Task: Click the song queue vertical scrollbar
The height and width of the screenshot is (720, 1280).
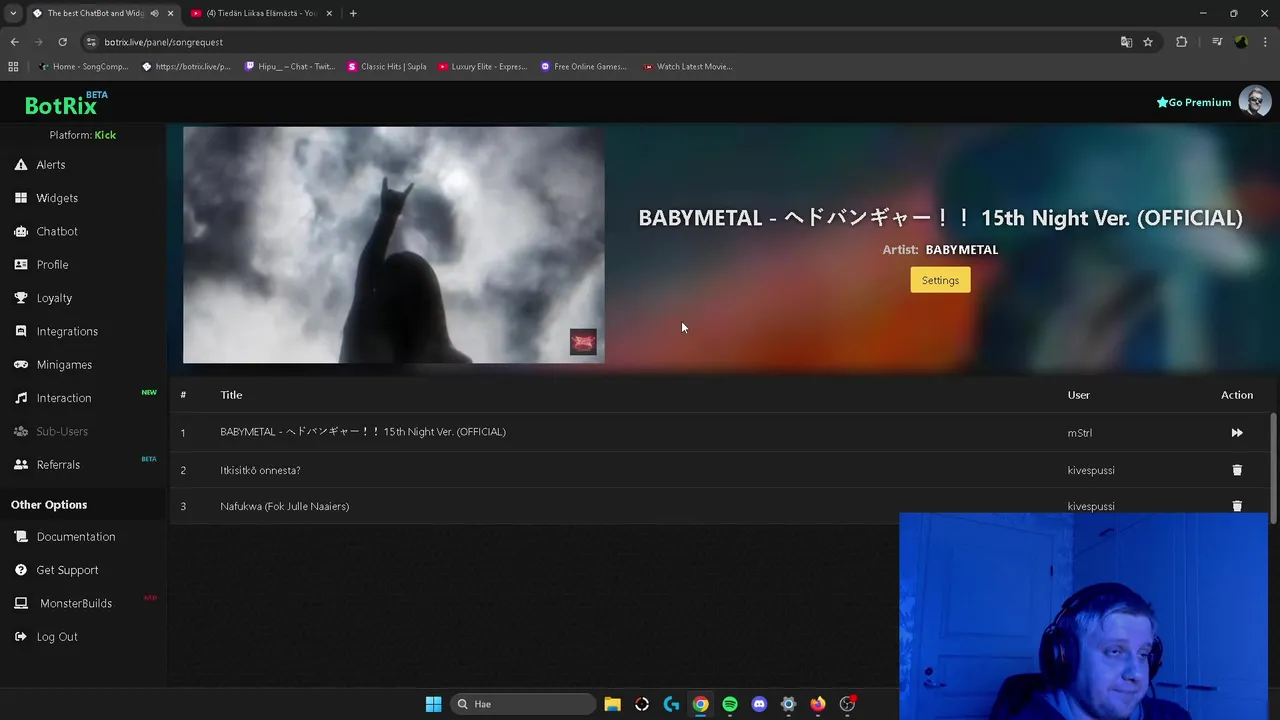Action: point(1273,467)
